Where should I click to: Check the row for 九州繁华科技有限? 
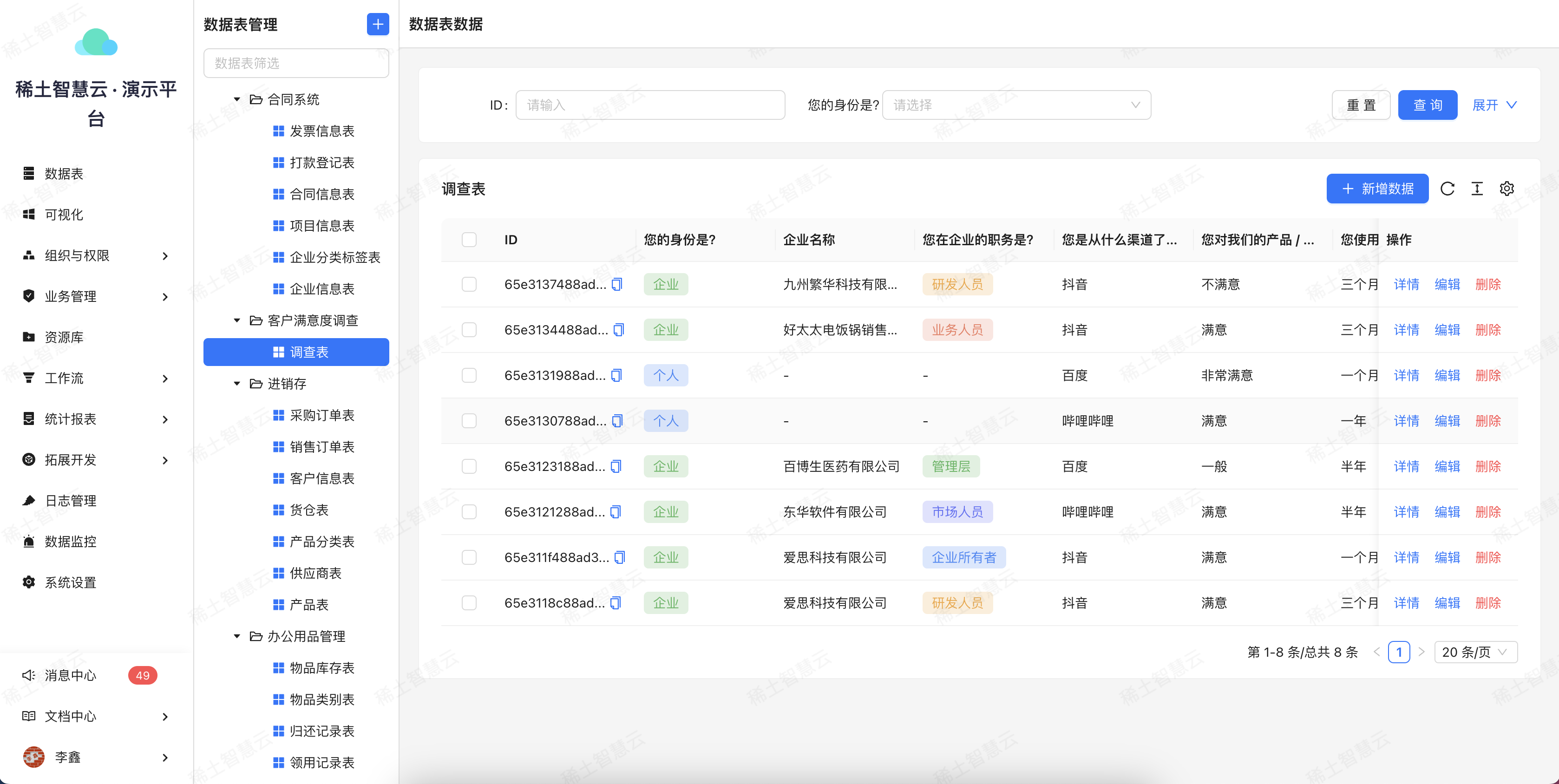469,284
